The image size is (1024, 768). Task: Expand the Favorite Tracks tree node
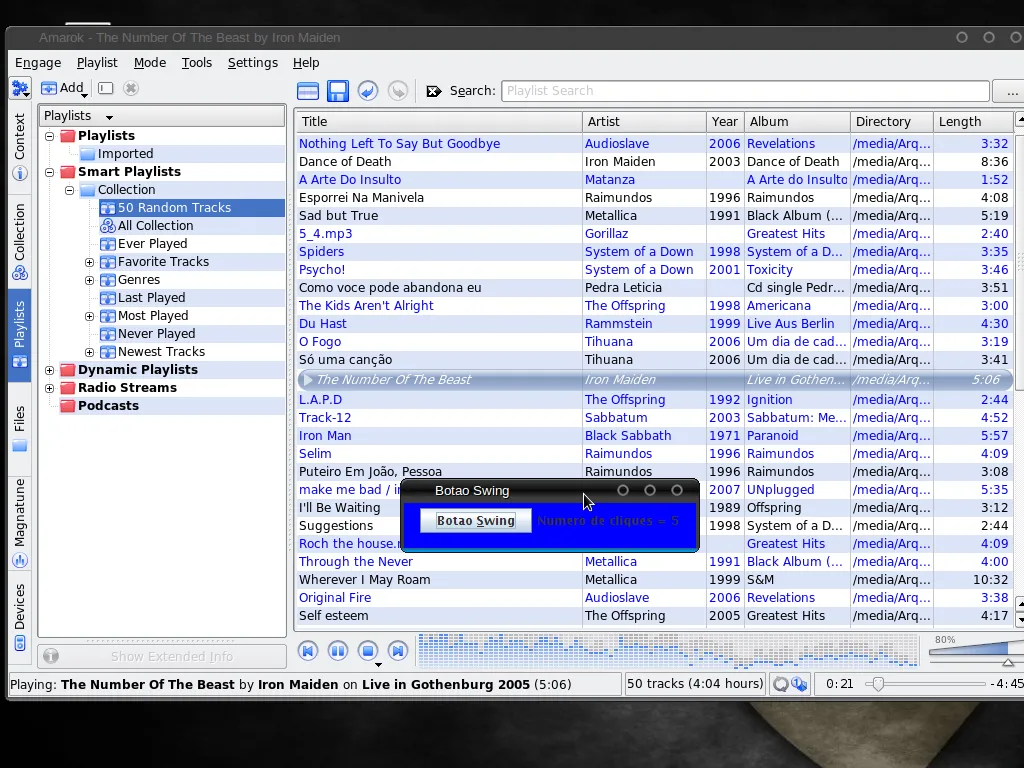[89, 262]
